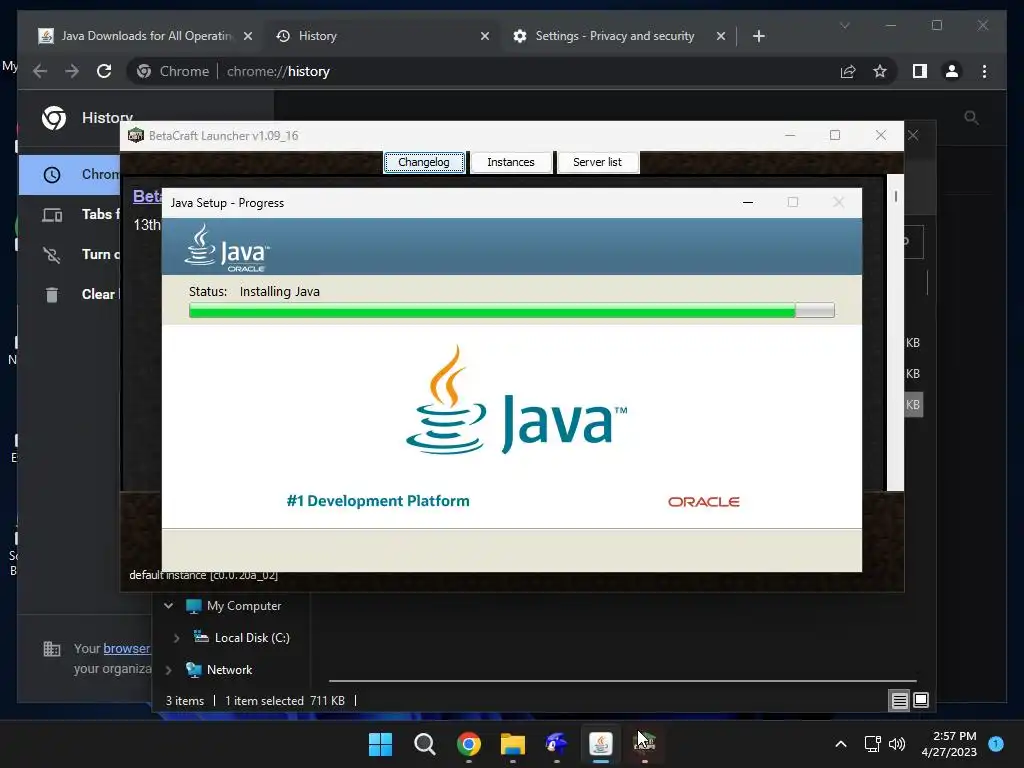The width and height of the screenshot is (1024, 768).
Task: Share this page from Chrome toolbar
Action: tap(848, 71)
